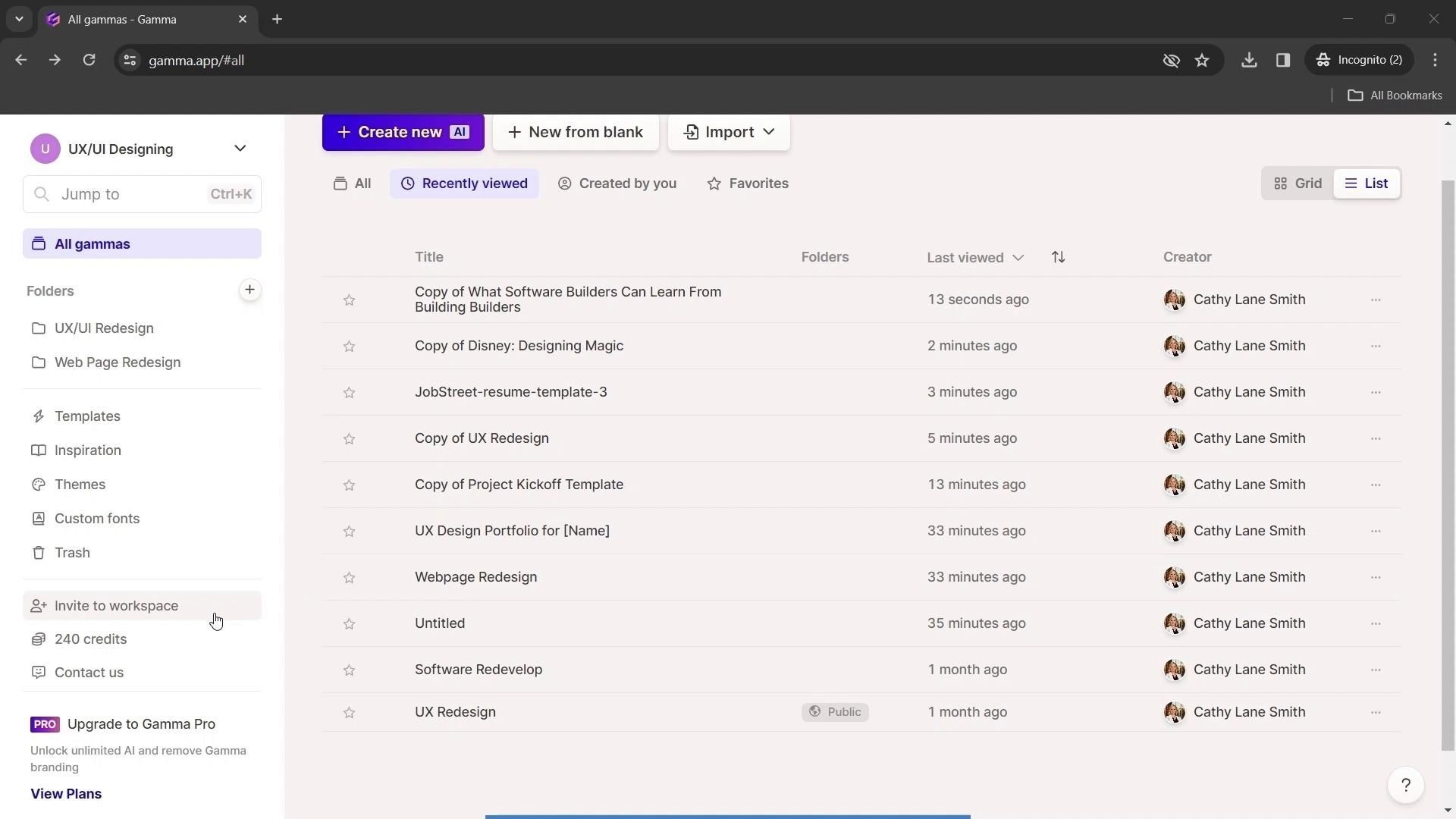Star the Copy of Disney: Designing Magic

tap(349, 347)
